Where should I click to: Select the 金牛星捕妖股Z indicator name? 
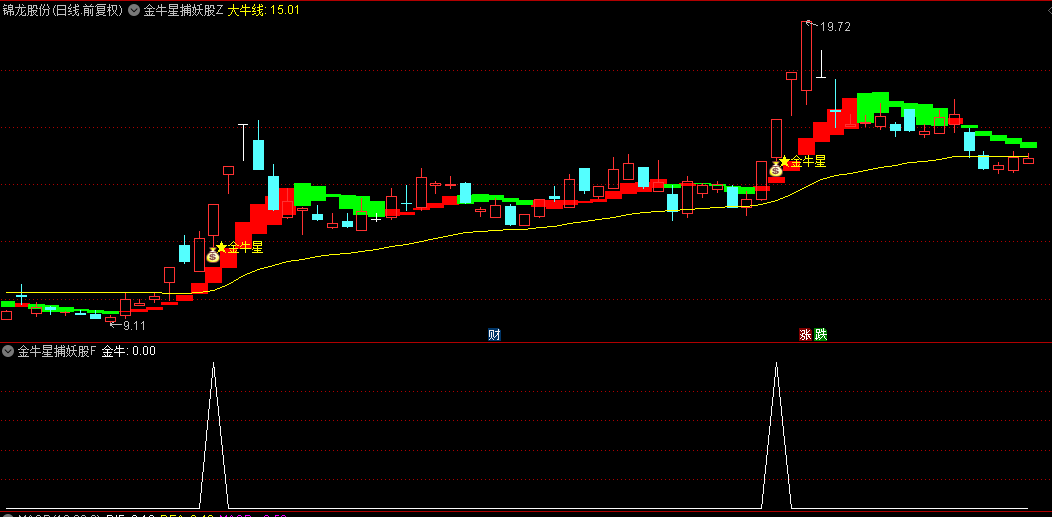pos(184,10)
